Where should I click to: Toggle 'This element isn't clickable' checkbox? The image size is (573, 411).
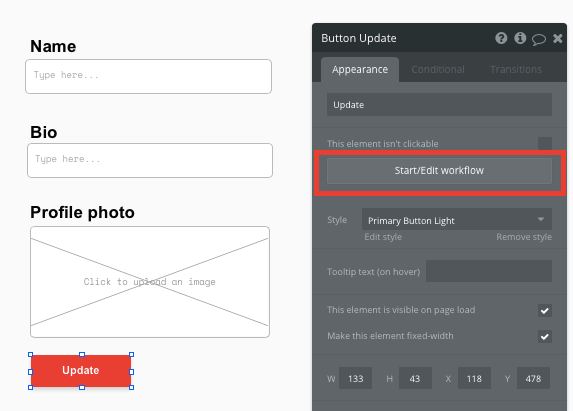(x=544, y=144)
